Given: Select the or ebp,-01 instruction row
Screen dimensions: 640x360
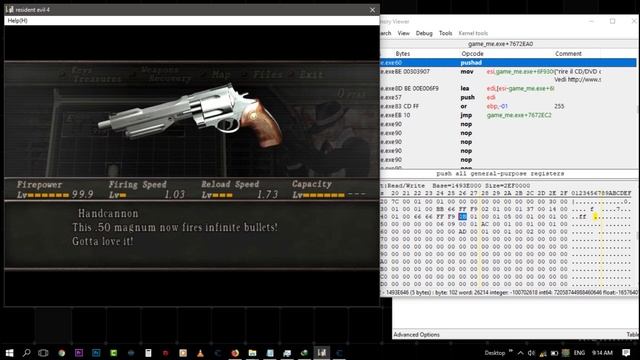Looking at the screenshot, I should 508,106.
